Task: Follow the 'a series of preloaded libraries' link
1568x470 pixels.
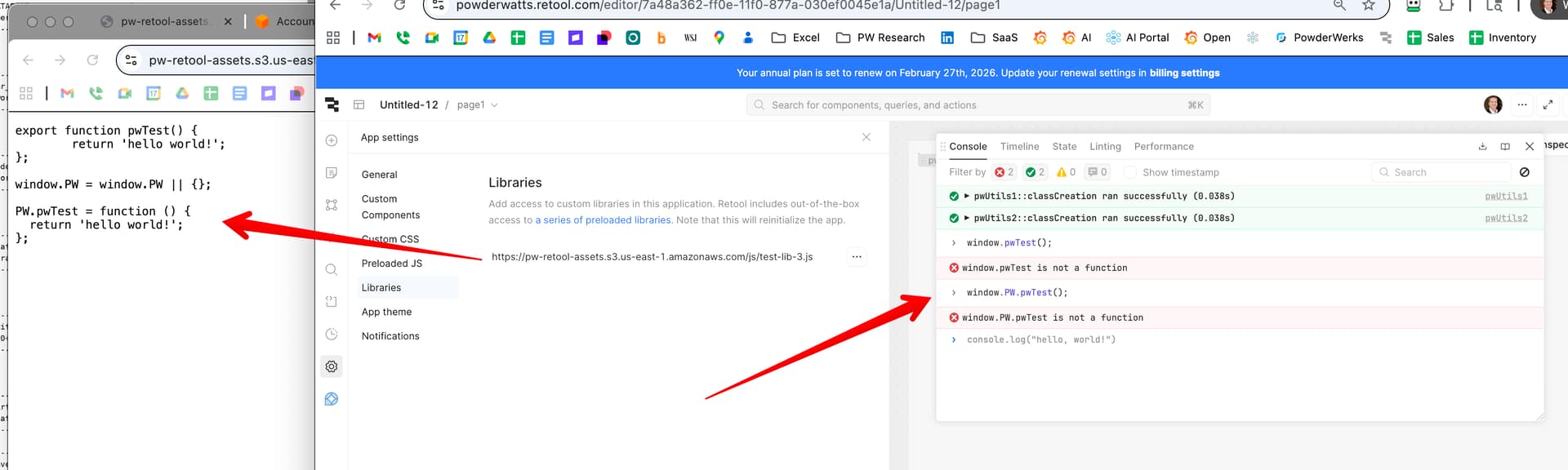Action: (603, 220)
